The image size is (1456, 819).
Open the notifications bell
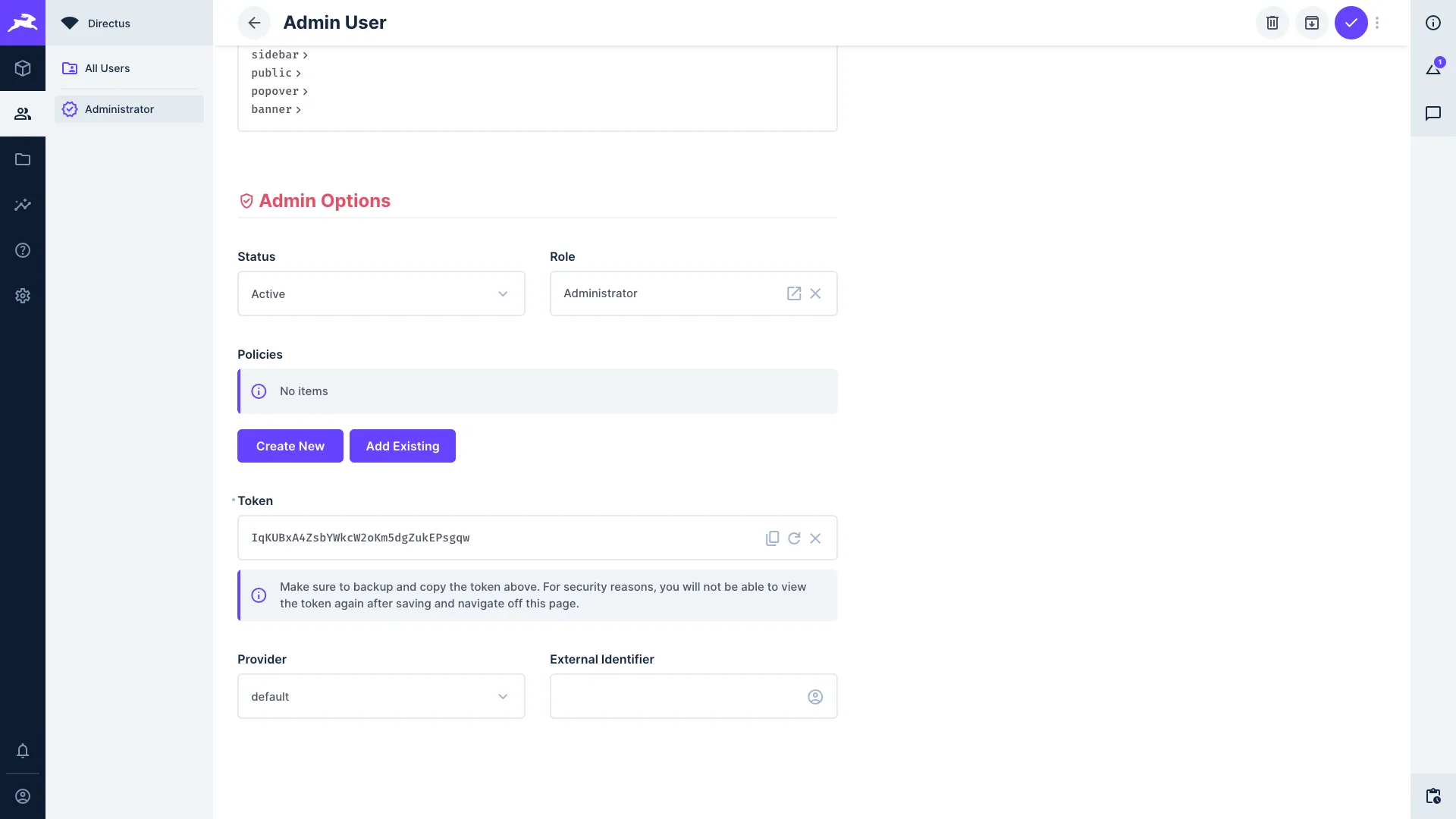pos(23,751)
